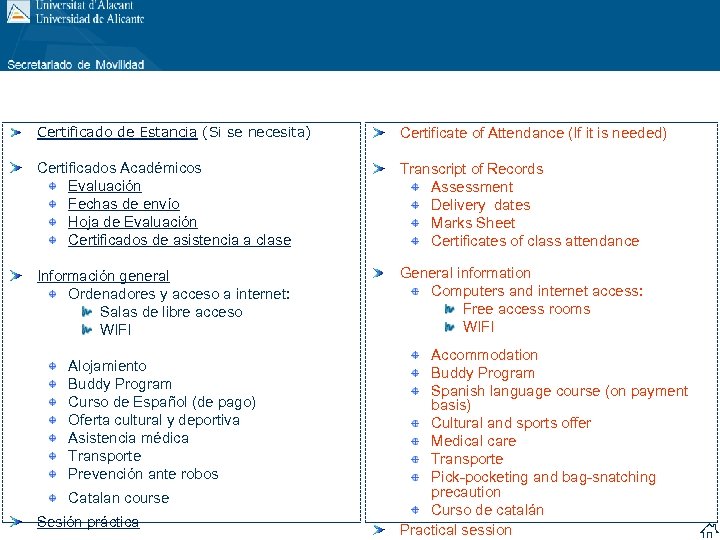Click the Catalan course item

tap(118, 498)
